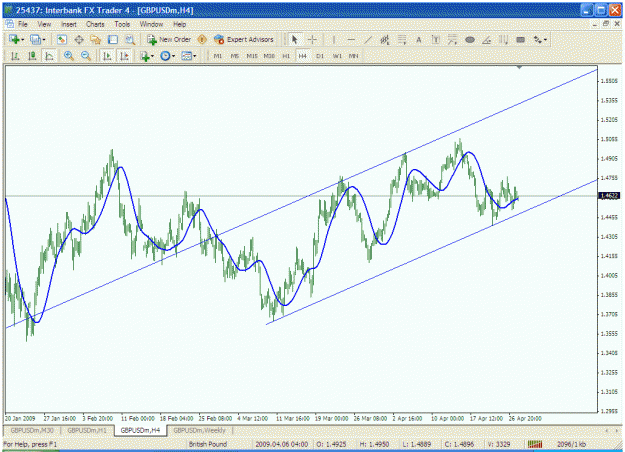The height and width of the screenshot is (452, 625).
Task: Select the text label 'T' tool
Action: (x=436, y=39)
